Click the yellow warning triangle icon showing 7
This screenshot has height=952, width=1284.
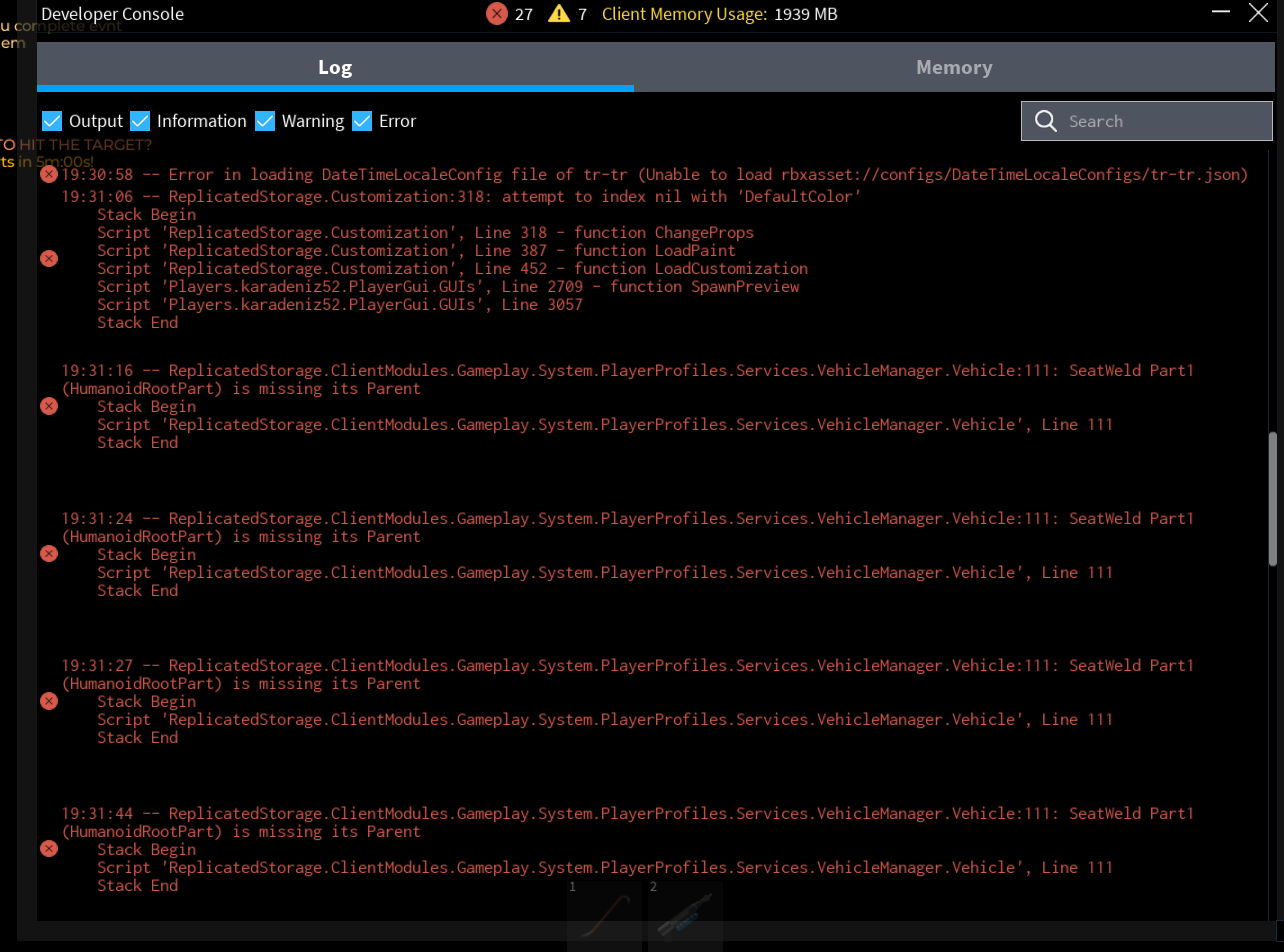tap(559, 14)
